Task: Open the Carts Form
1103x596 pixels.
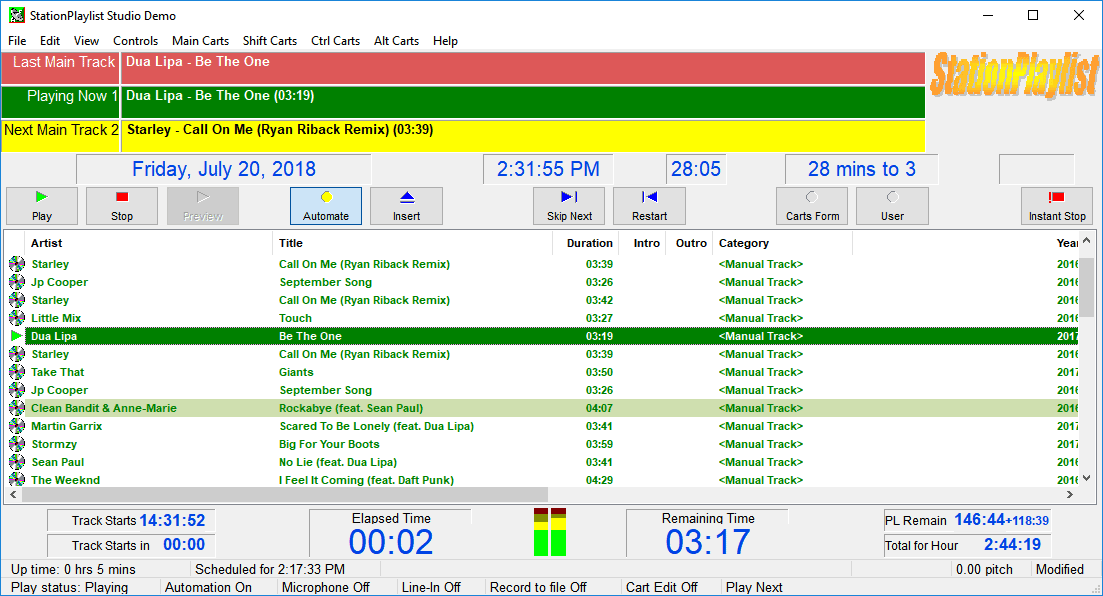Action: (812, 206)
